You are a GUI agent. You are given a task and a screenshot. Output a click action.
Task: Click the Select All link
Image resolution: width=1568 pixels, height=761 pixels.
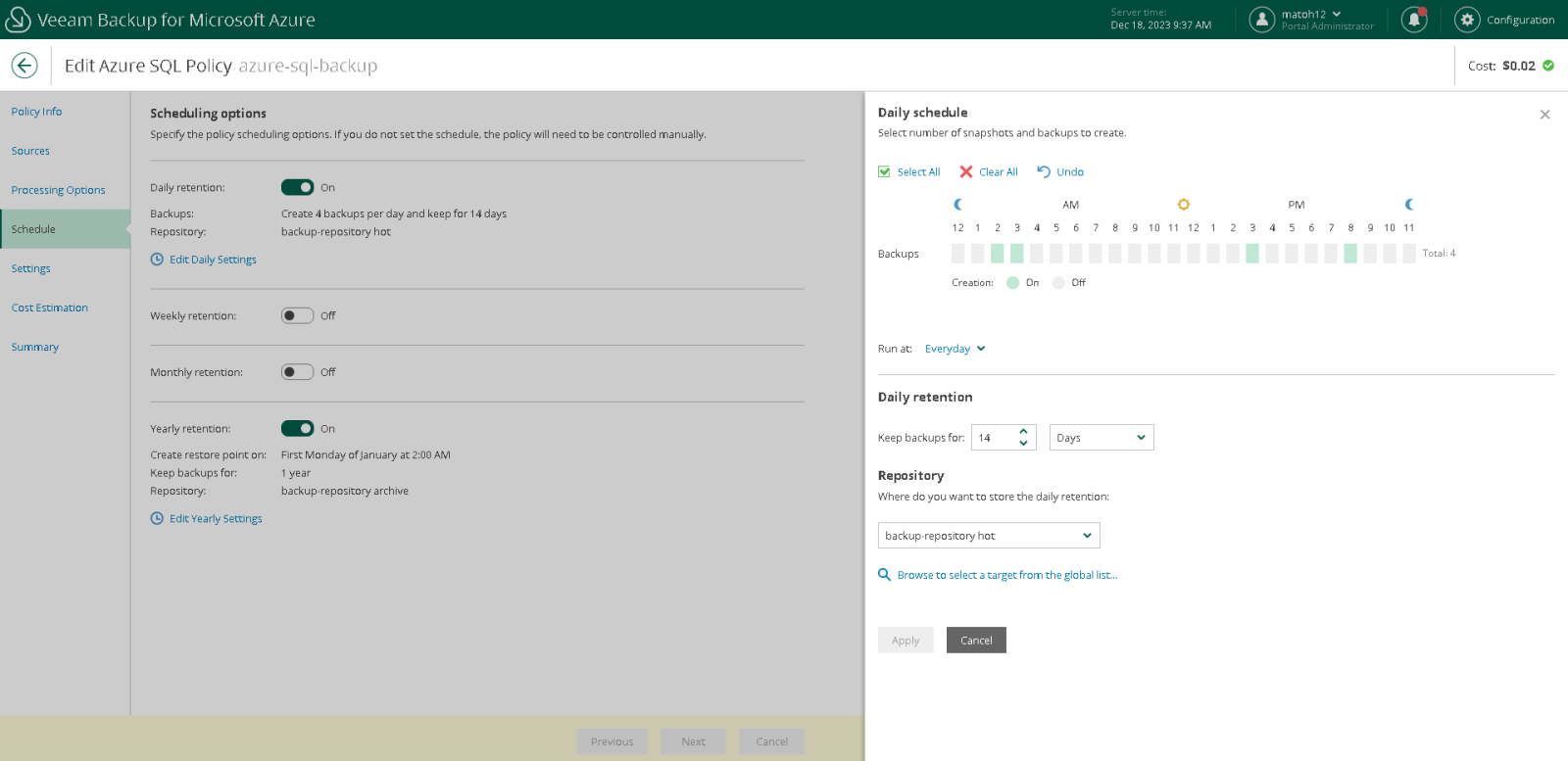pos(918,171)
